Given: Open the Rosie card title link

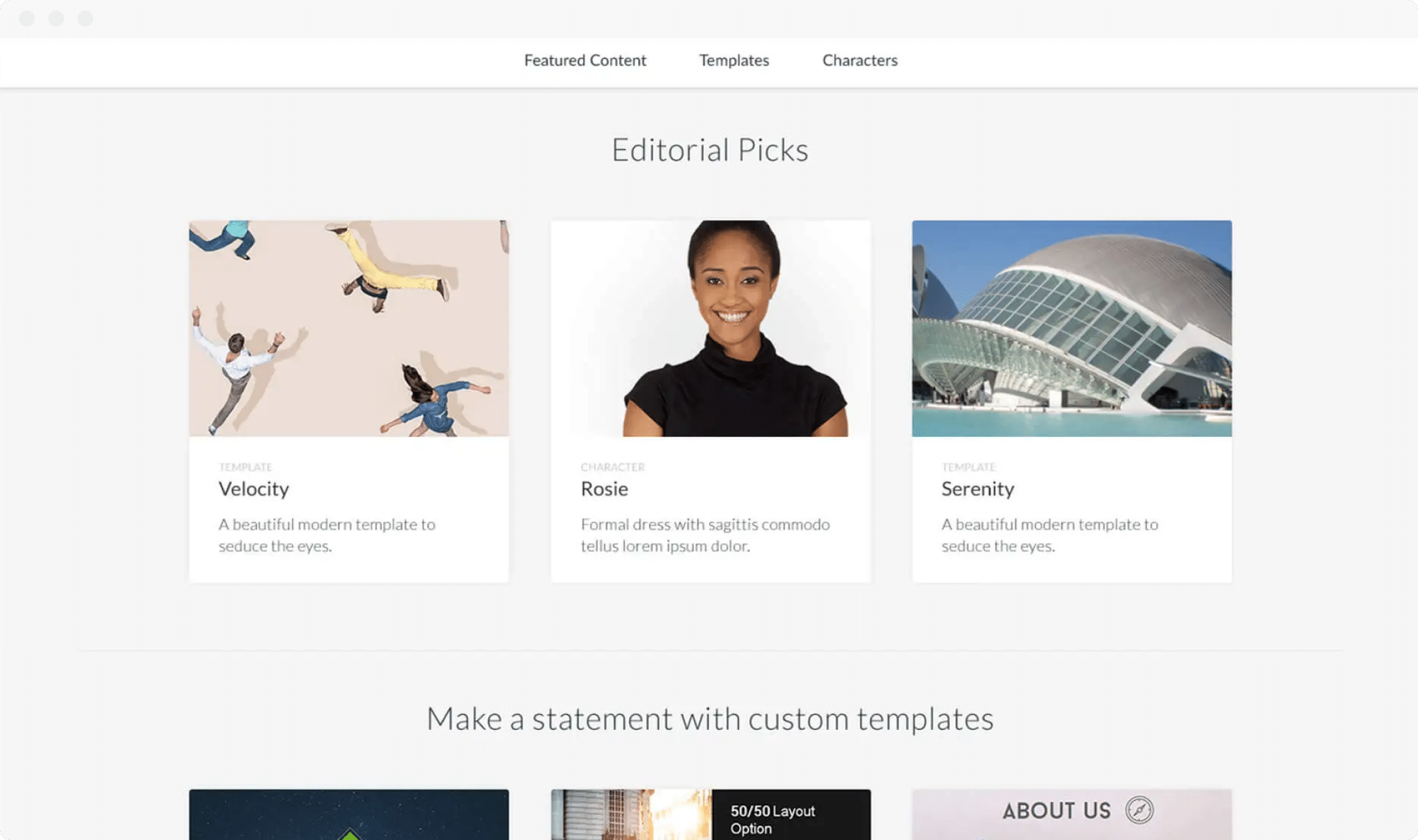Looking at the screenshot, I should (x=604, y=489).
